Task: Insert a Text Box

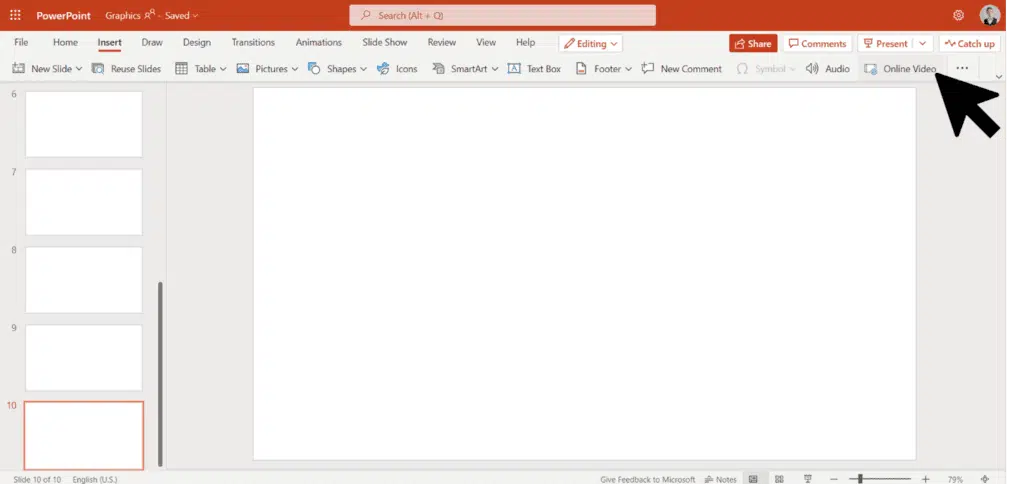Action: point(534,69)
